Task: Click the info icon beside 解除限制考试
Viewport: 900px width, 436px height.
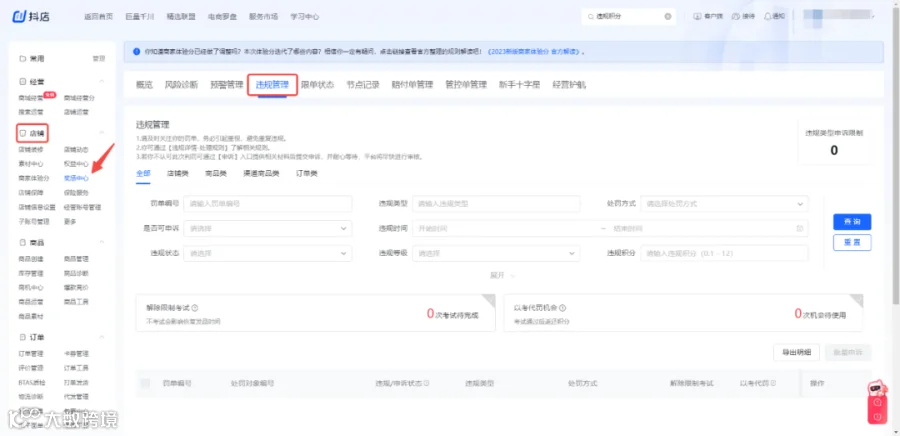Action: [x=195, y=307]
